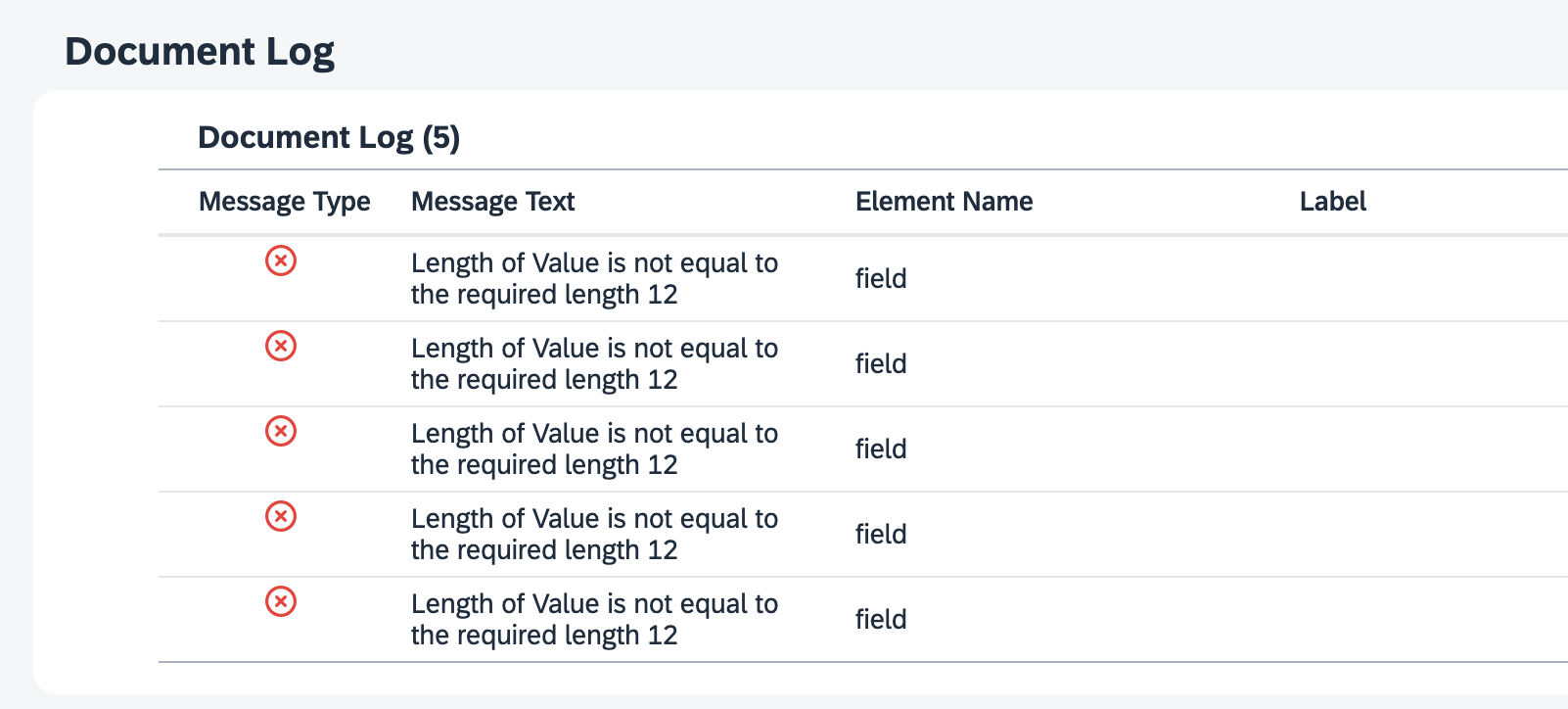This screenshot has width=1568, height=709.
Task: Select the fourth row's message text
Action: point(594,535)
